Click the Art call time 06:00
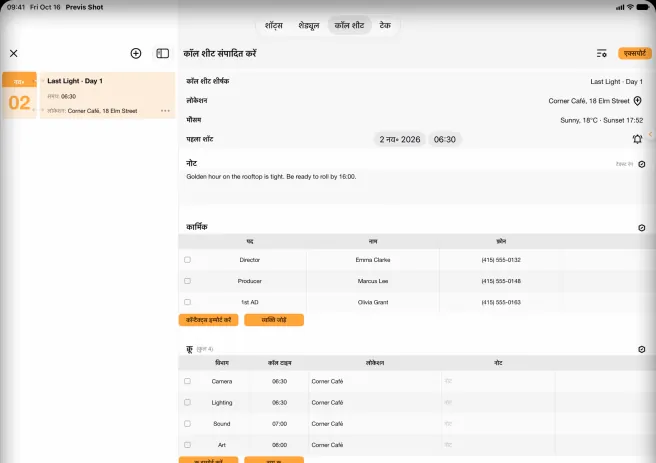This screenshot has width=656, height=463. (279, 445)
